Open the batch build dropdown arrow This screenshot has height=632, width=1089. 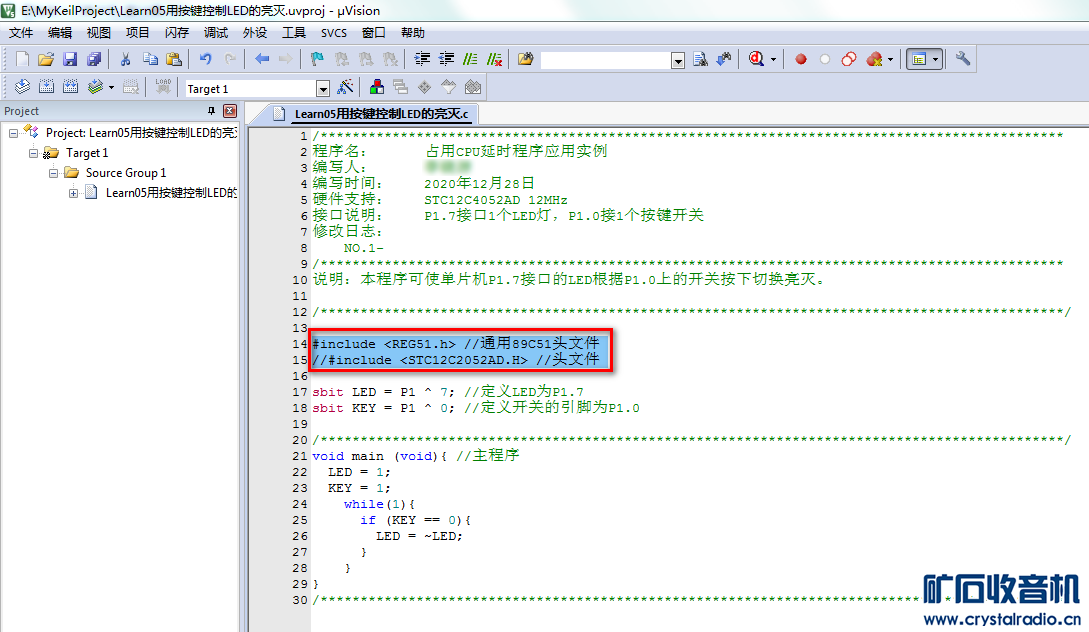[111, 88]
